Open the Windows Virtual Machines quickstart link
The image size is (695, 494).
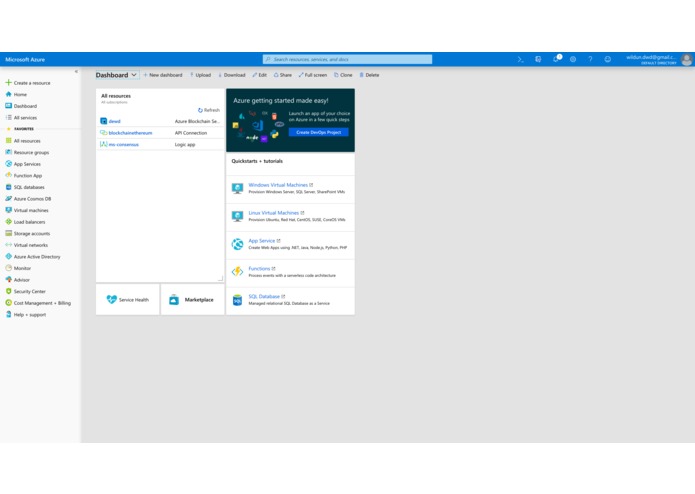coord(278,185)
